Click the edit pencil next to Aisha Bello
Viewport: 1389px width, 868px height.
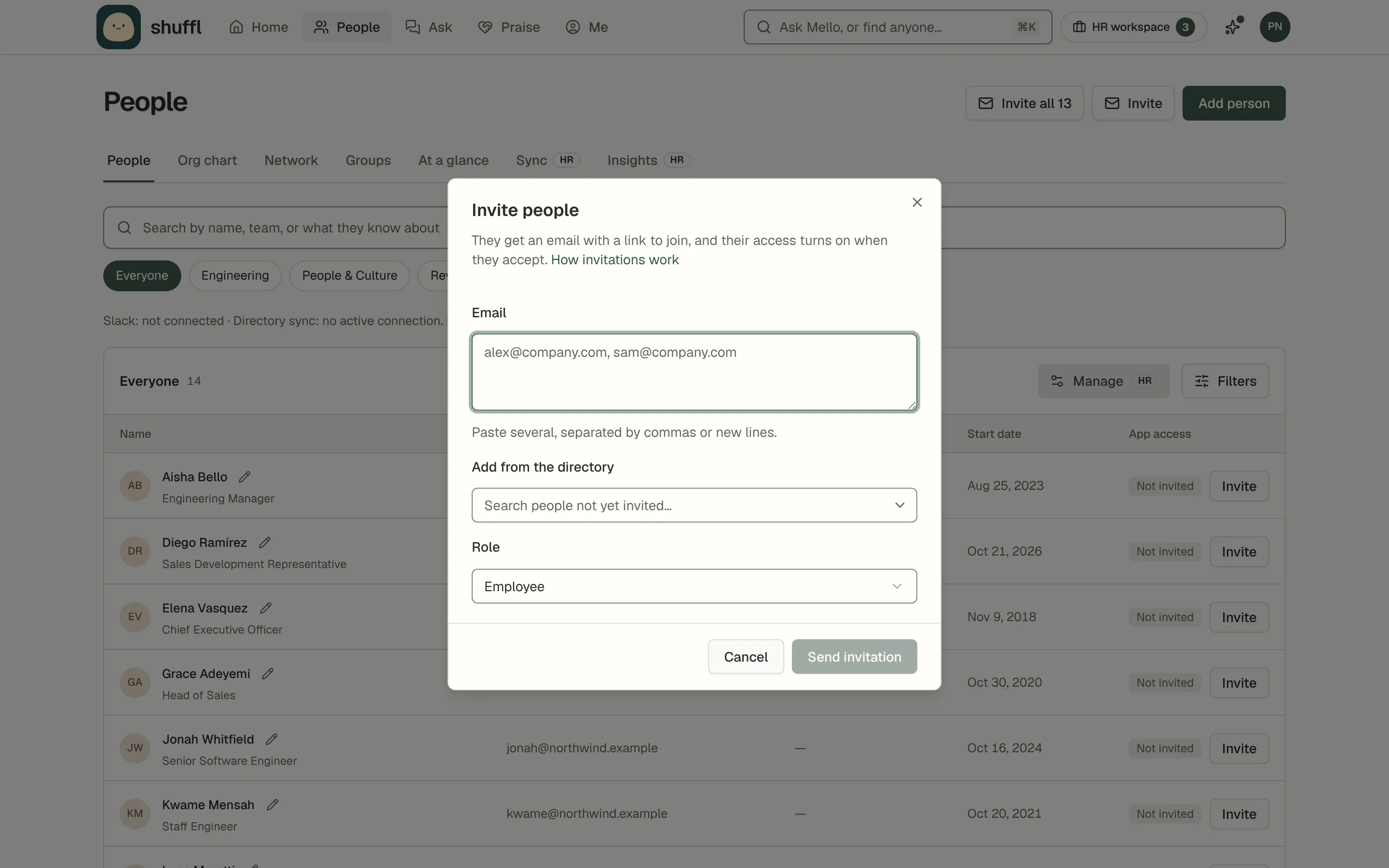245,477
